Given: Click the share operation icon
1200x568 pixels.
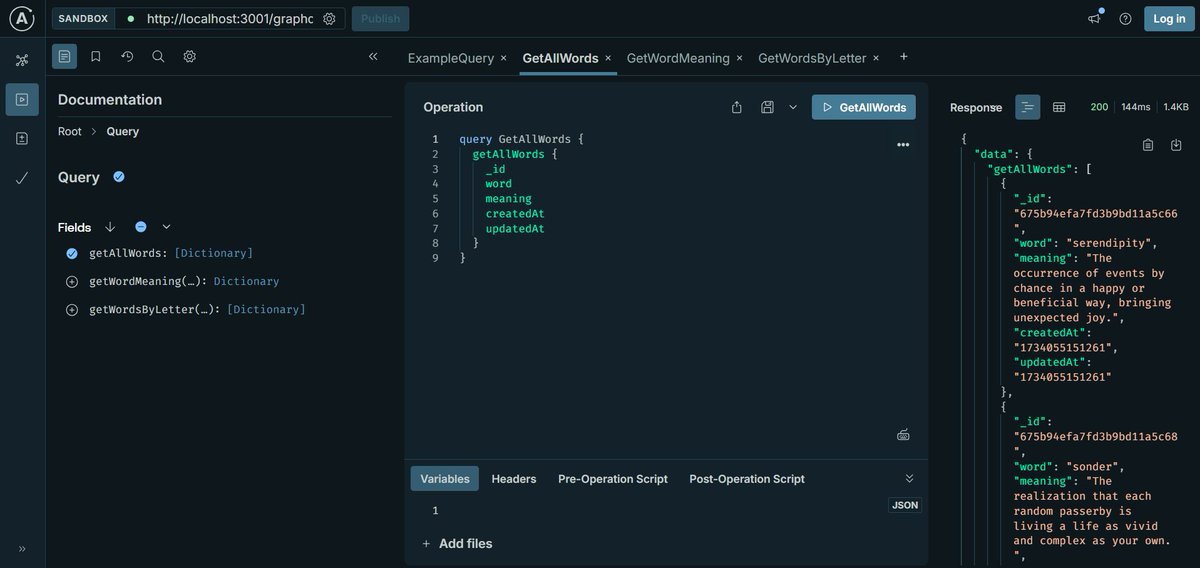Looking at the screenshot, I should 737,107.
